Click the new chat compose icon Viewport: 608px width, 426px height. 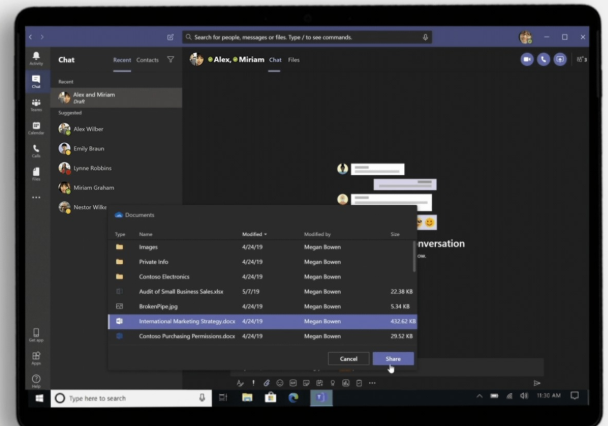tap(170, 37)
